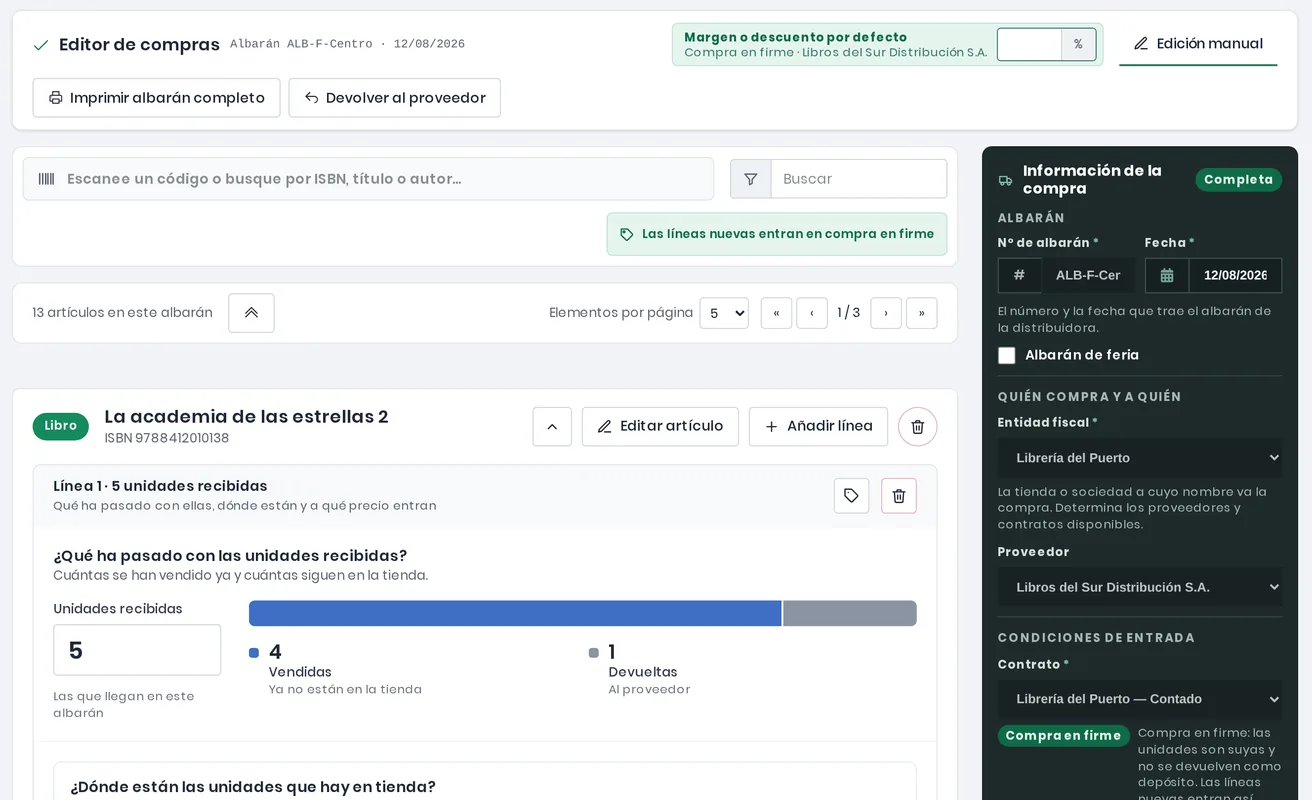
Task: Click the ISBN 9788412010138 text
Action: coord(167,438)
